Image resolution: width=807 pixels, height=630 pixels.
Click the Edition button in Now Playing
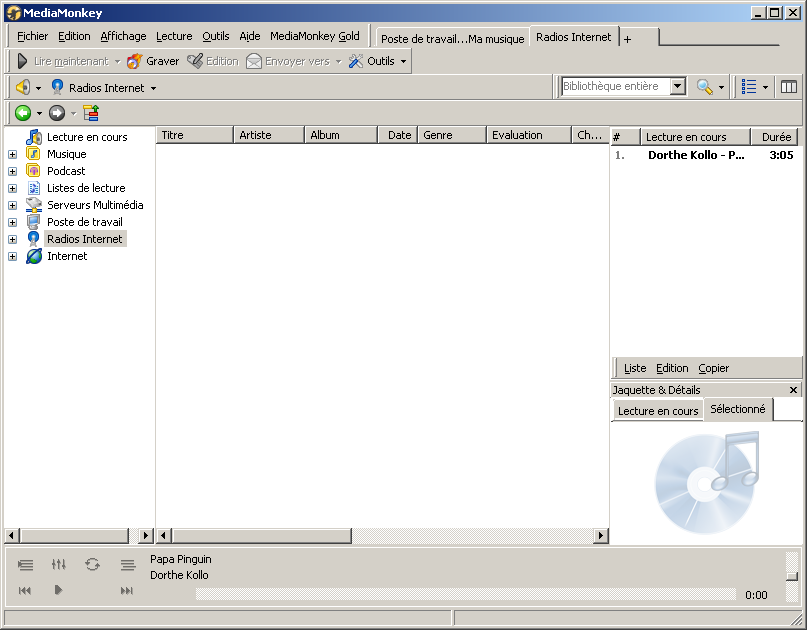click(x=672, y=368)
